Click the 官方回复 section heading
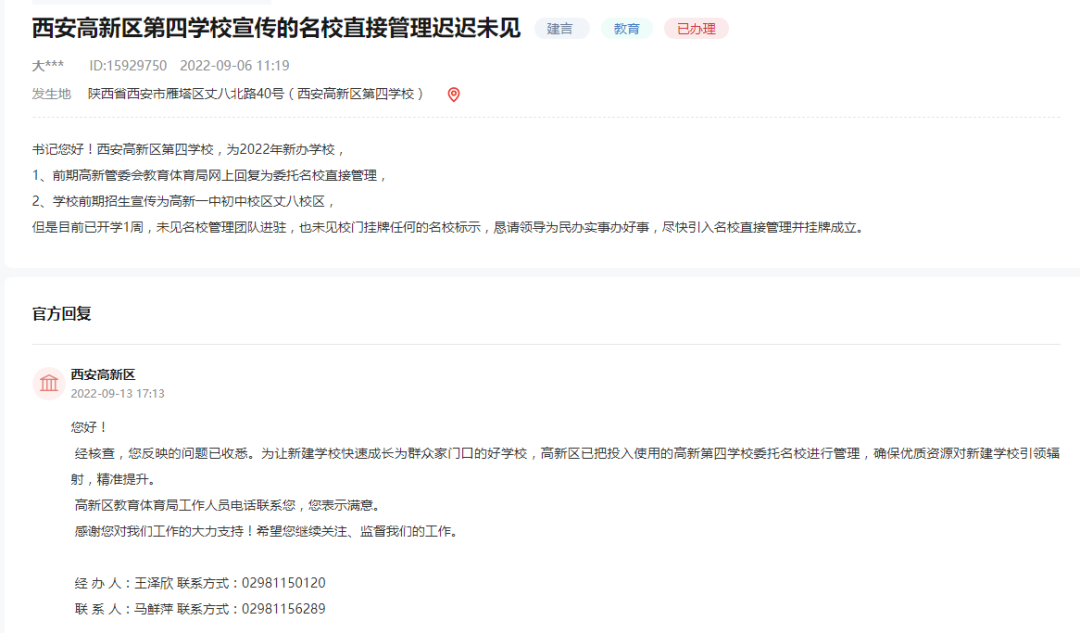 pyautogui.click(x=61, y=314)
